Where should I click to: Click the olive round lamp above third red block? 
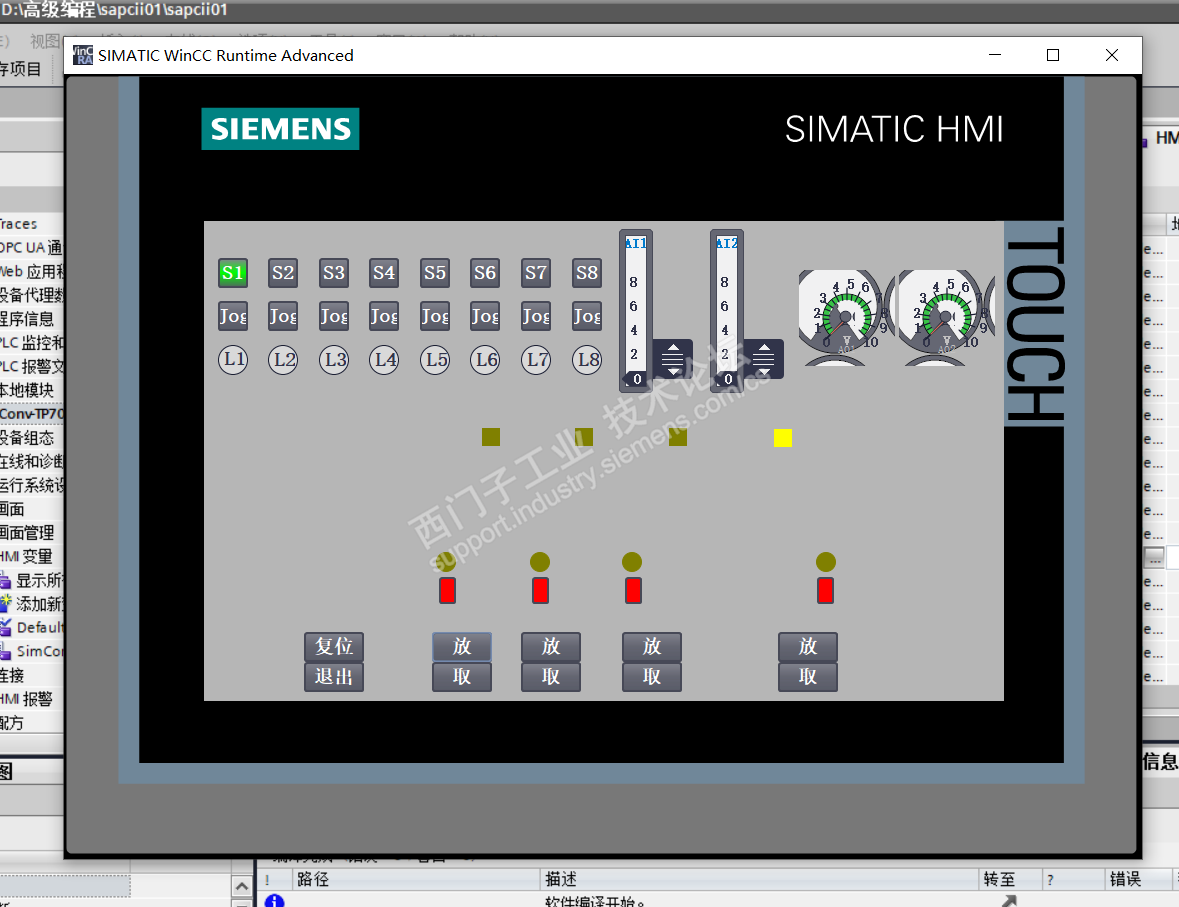[x=632, y=562]
